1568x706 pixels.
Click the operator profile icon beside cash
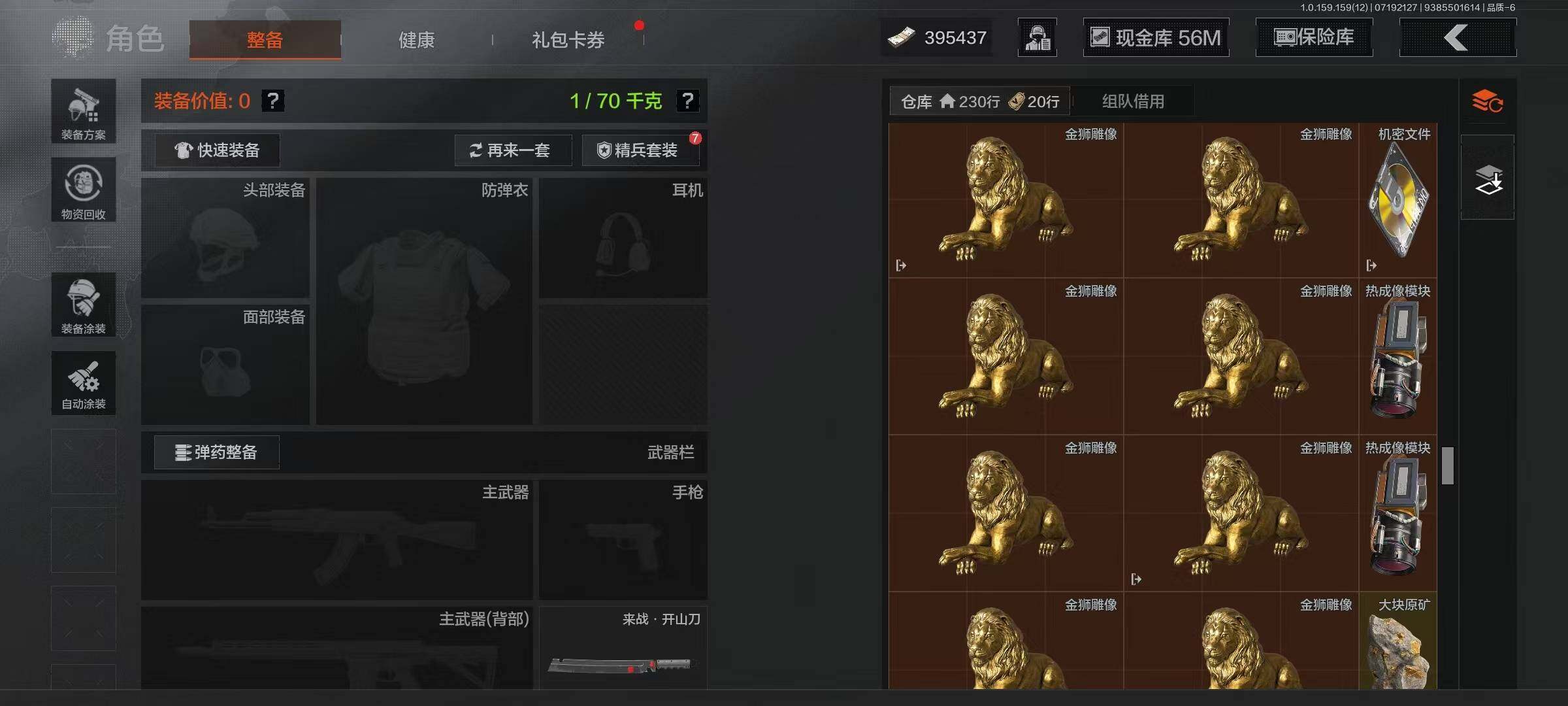[1037, 38]
